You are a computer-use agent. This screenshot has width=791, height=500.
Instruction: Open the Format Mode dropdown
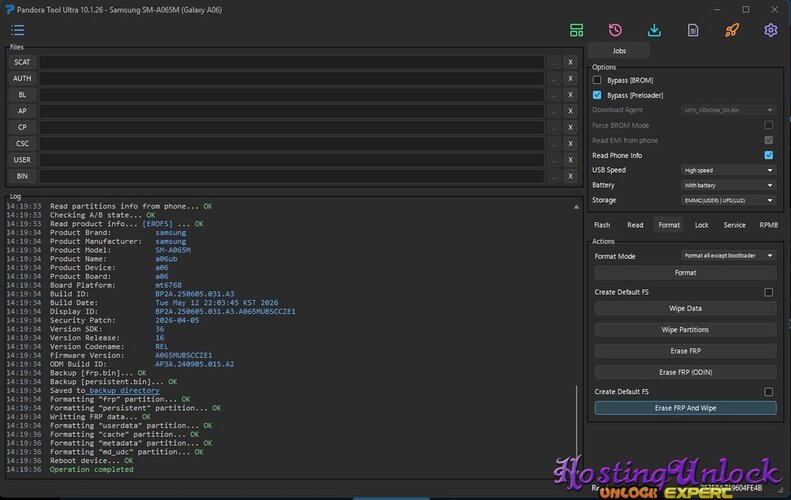point(728,256)
